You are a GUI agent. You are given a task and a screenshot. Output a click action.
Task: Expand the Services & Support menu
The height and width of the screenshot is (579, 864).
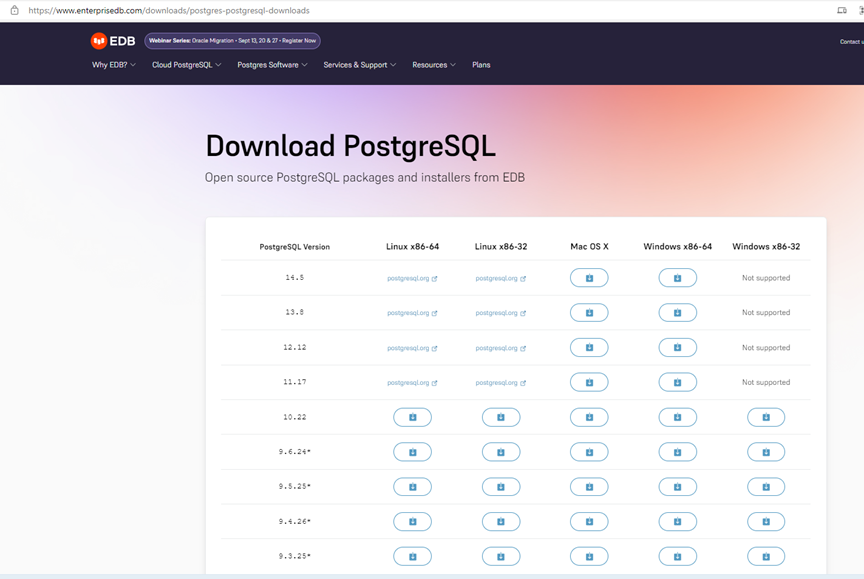tap(360, 65)
